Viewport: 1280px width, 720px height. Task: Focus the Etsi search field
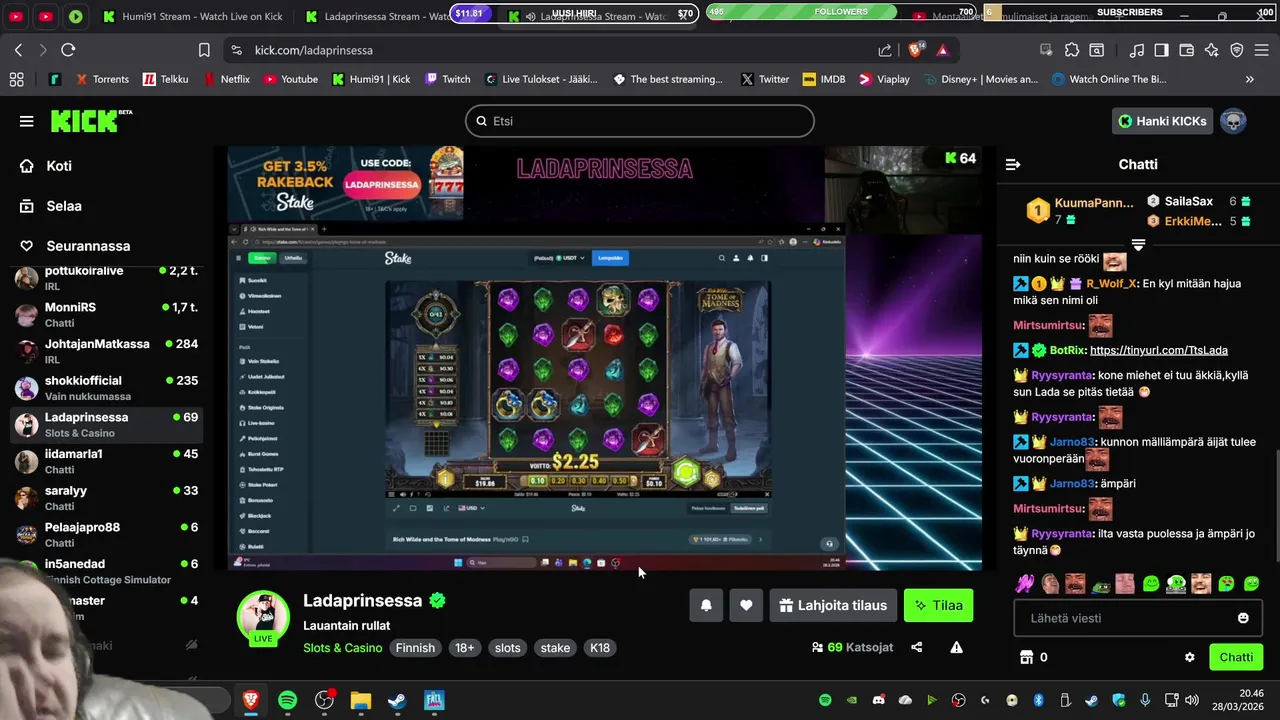tap(639, 121)
